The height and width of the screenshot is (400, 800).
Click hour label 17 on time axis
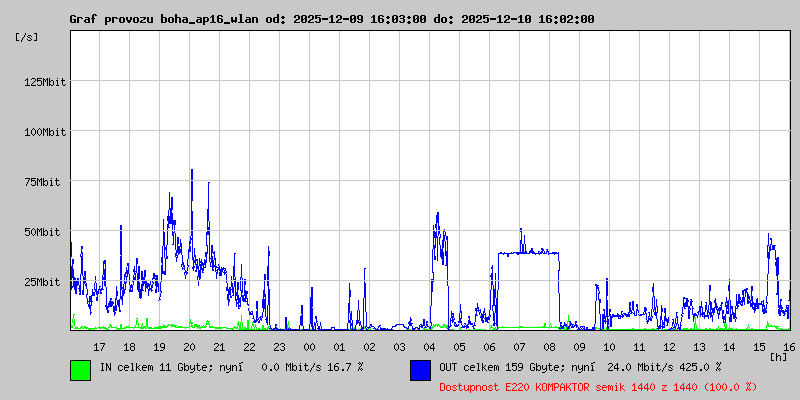click(99, 347)
